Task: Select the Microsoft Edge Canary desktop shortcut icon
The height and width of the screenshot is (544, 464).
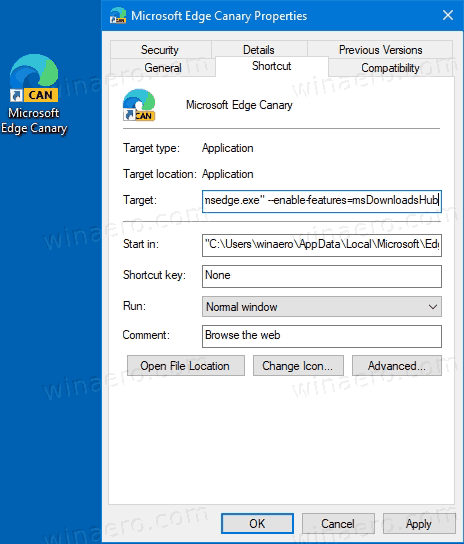Action: tap(34, 78)
